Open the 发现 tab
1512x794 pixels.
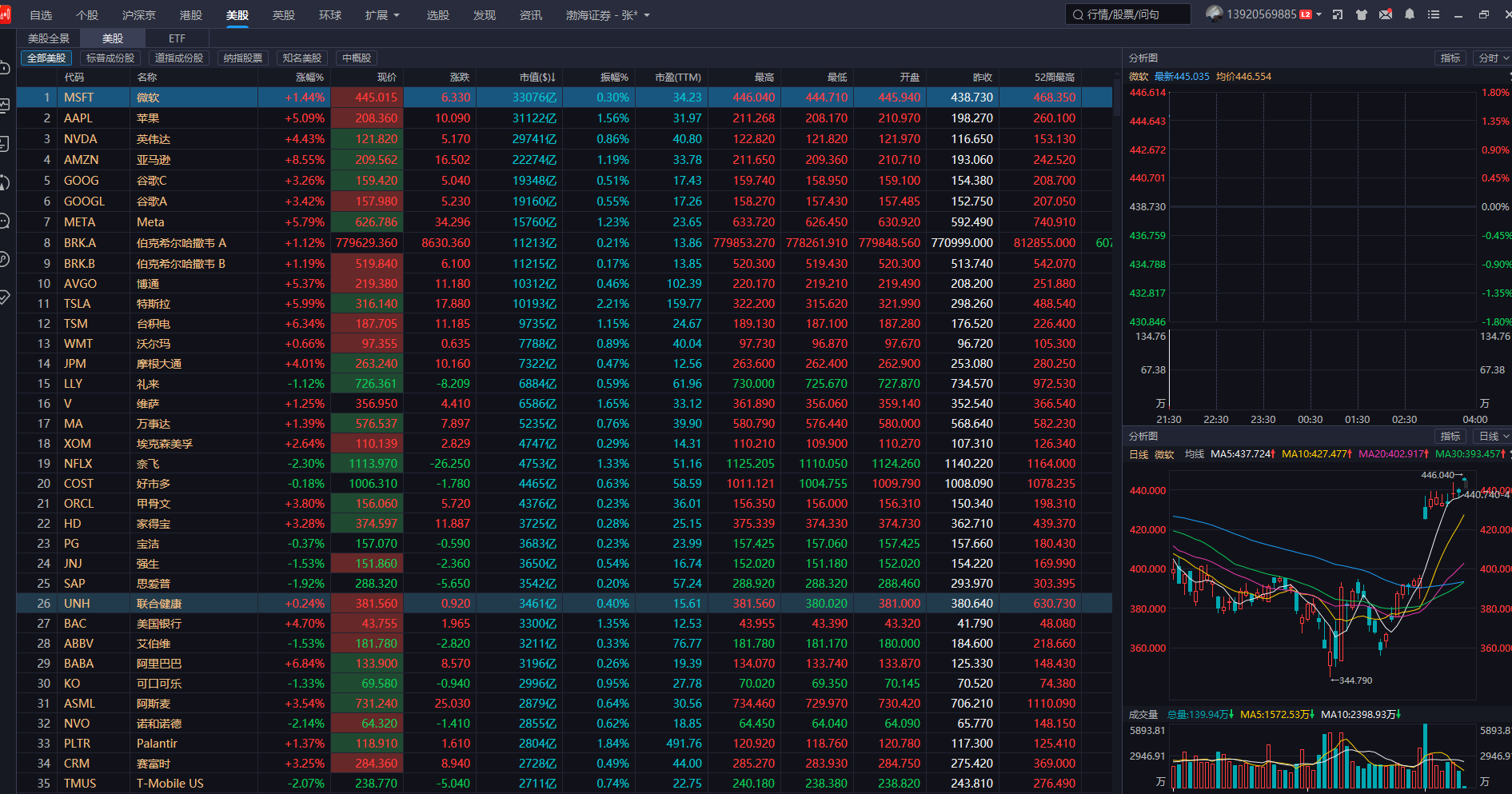pos(485,15)
